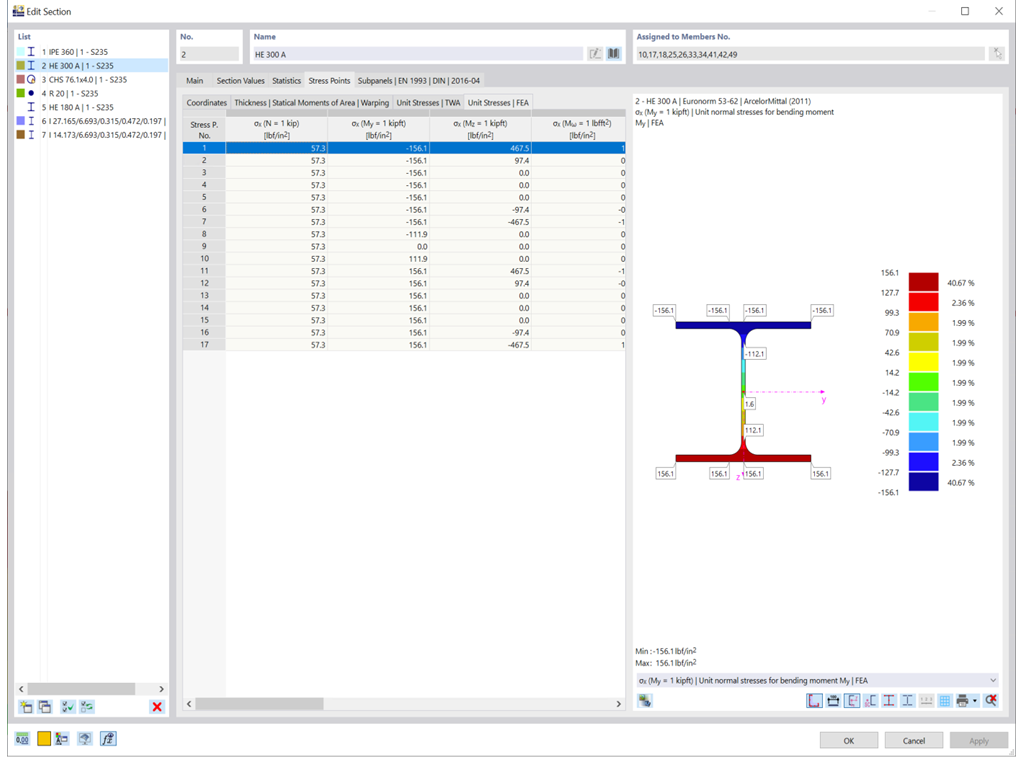Image resolution: width=1024 pixels, height=757 pixels.
Task: Open the printer dropdown arrow
Action: point(975,701)
